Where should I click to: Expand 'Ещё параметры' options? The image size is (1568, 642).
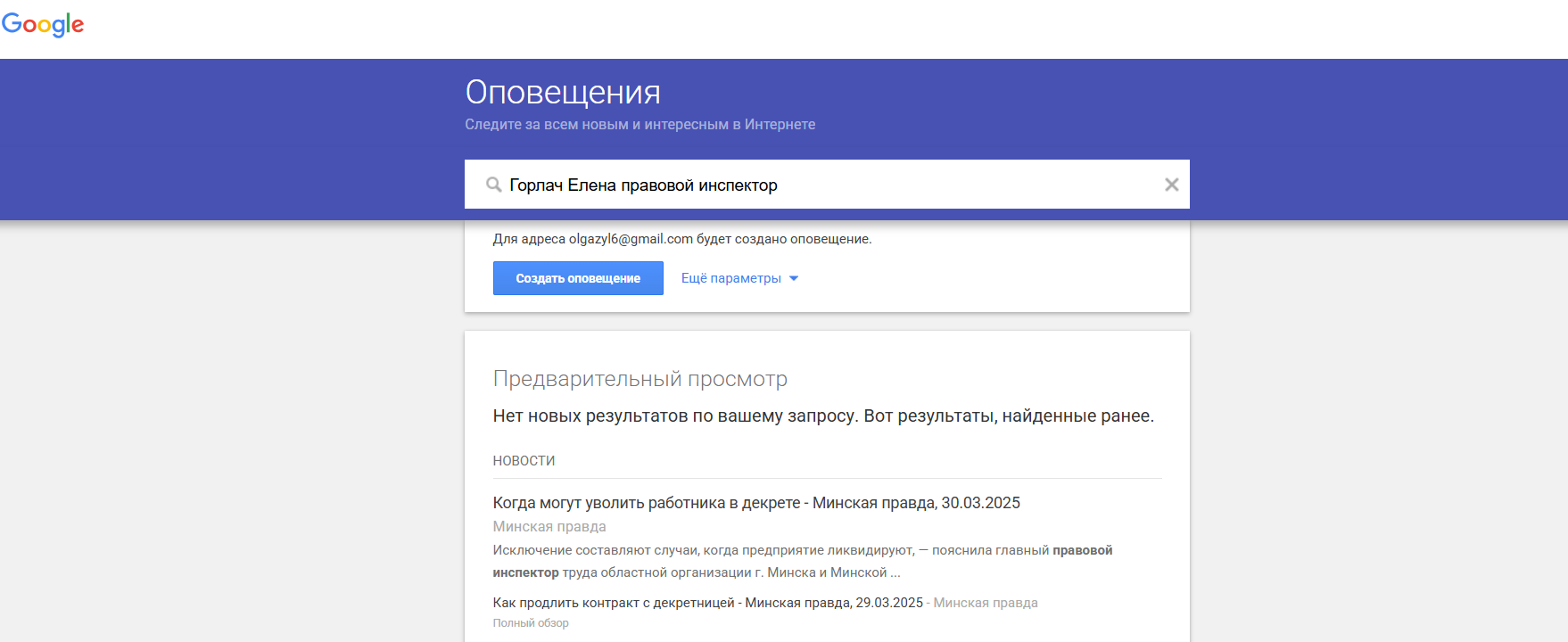(x=739, y=278)
